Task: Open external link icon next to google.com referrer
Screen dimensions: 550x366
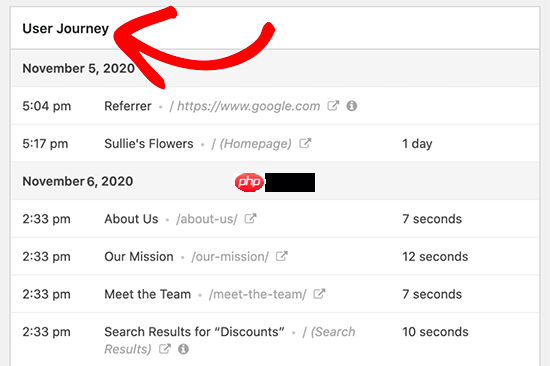Action: 333,106
